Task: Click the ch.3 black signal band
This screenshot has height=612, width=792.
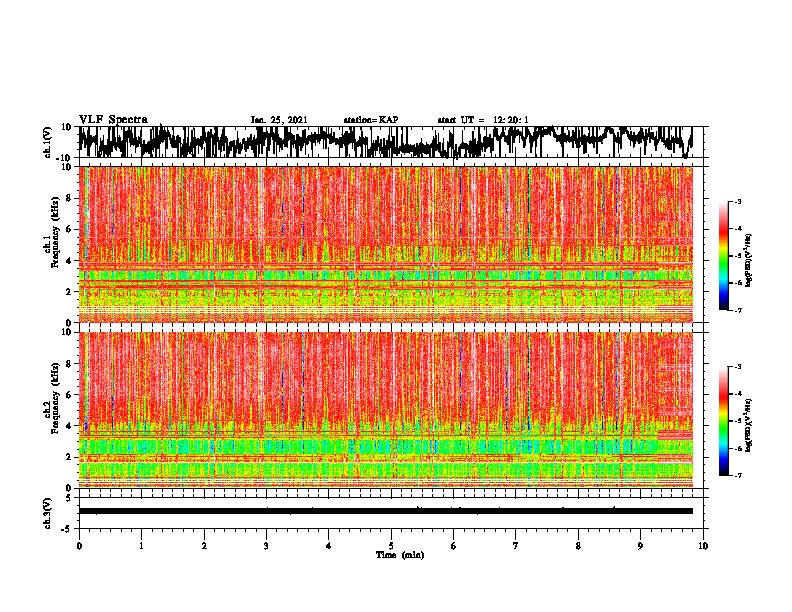Action: pyautogui.click(x=385, y=511)
